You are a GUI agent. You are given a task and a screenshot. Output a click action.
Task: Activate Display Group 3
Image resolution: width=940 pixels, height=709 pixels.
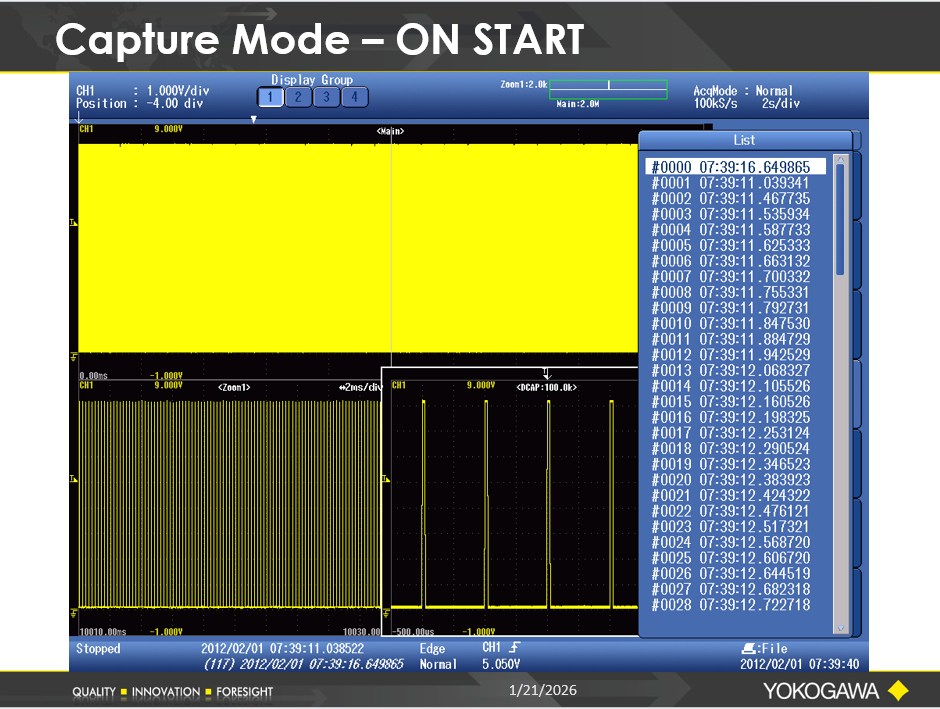click(x=326, y=97)
